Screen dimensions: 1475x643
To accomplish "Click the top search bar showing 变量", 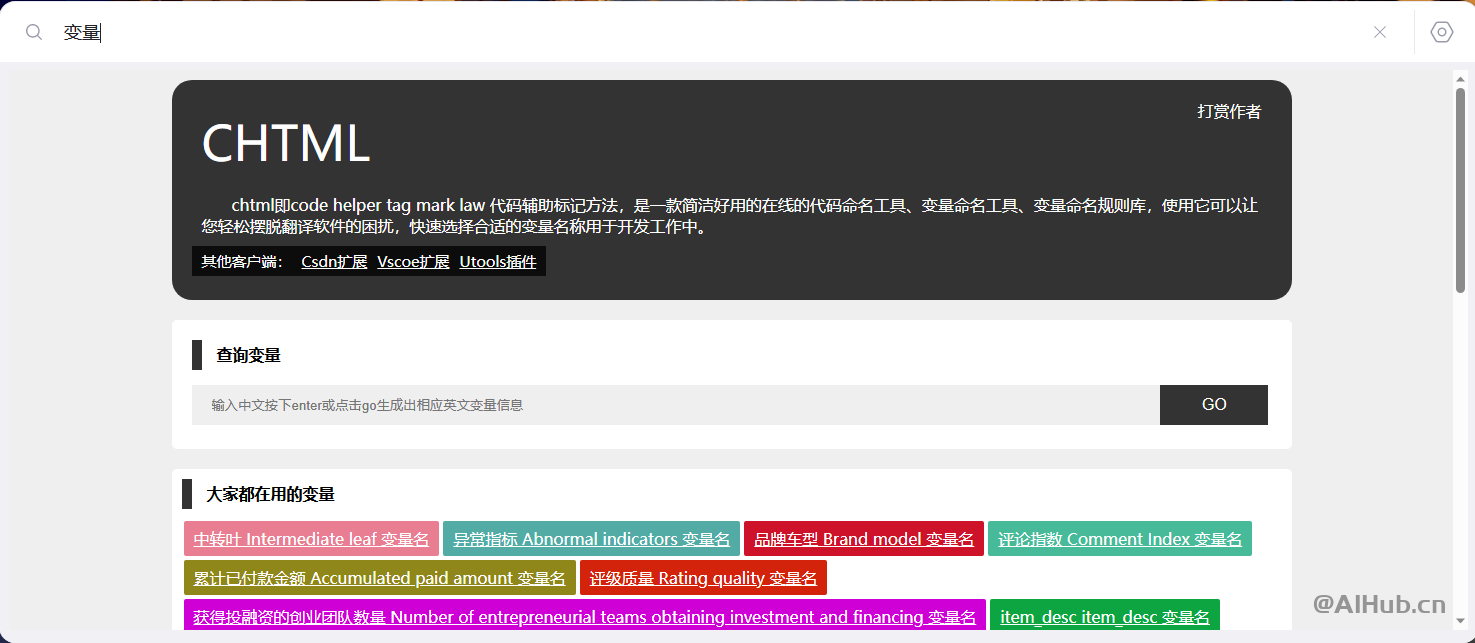I will point(300,31).
